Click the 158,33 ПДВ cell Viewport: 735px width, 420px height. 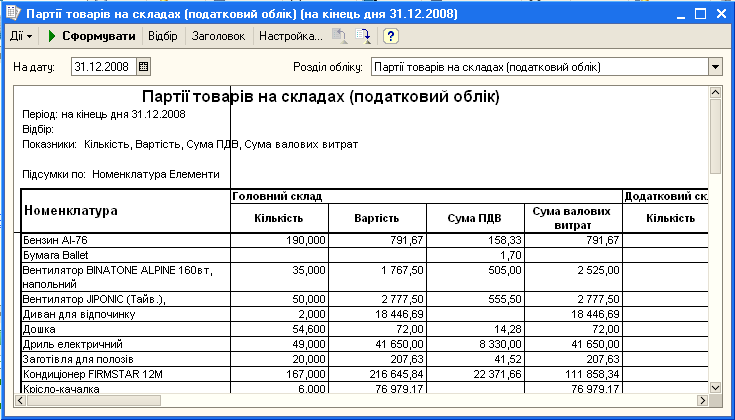tap(475, 240)
